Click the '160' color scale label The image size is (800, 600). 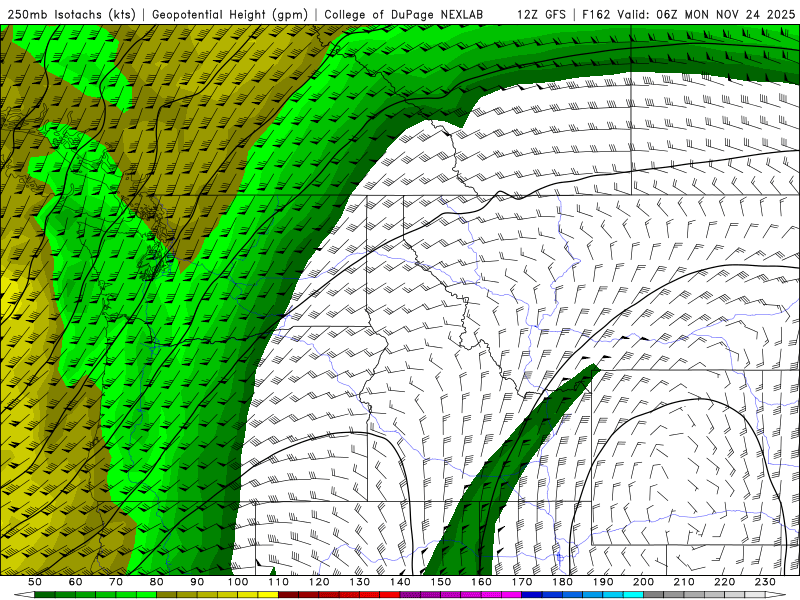tap(482, 582)
